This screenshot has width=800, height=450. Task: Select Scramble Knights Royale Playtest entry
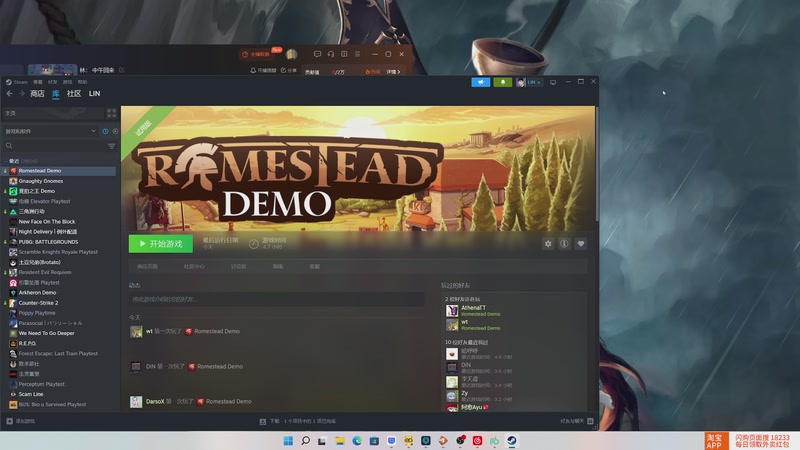point(58,252)
